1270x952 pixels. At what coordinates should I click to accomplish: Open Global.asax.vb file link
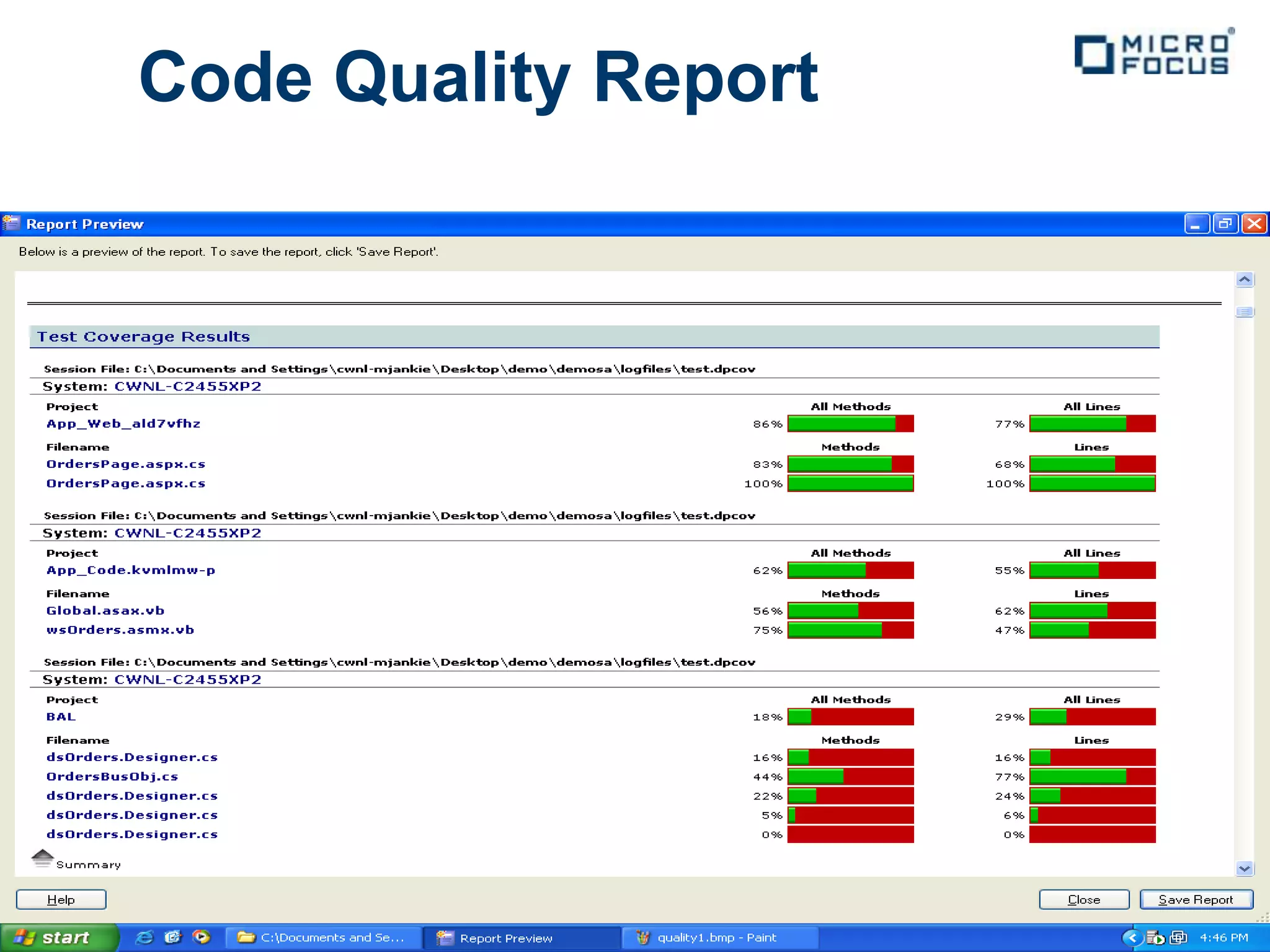point(105,610)
